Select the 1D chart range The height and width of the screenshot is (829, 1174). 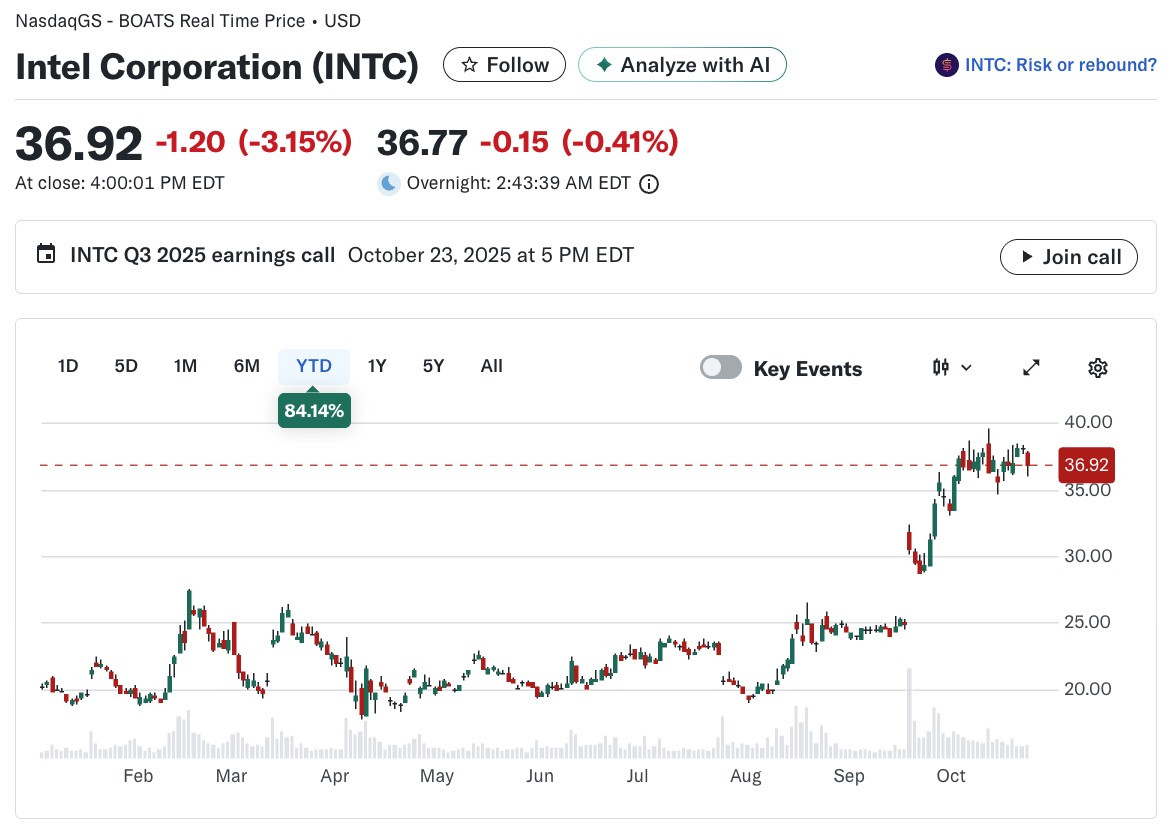coord(67,366)
